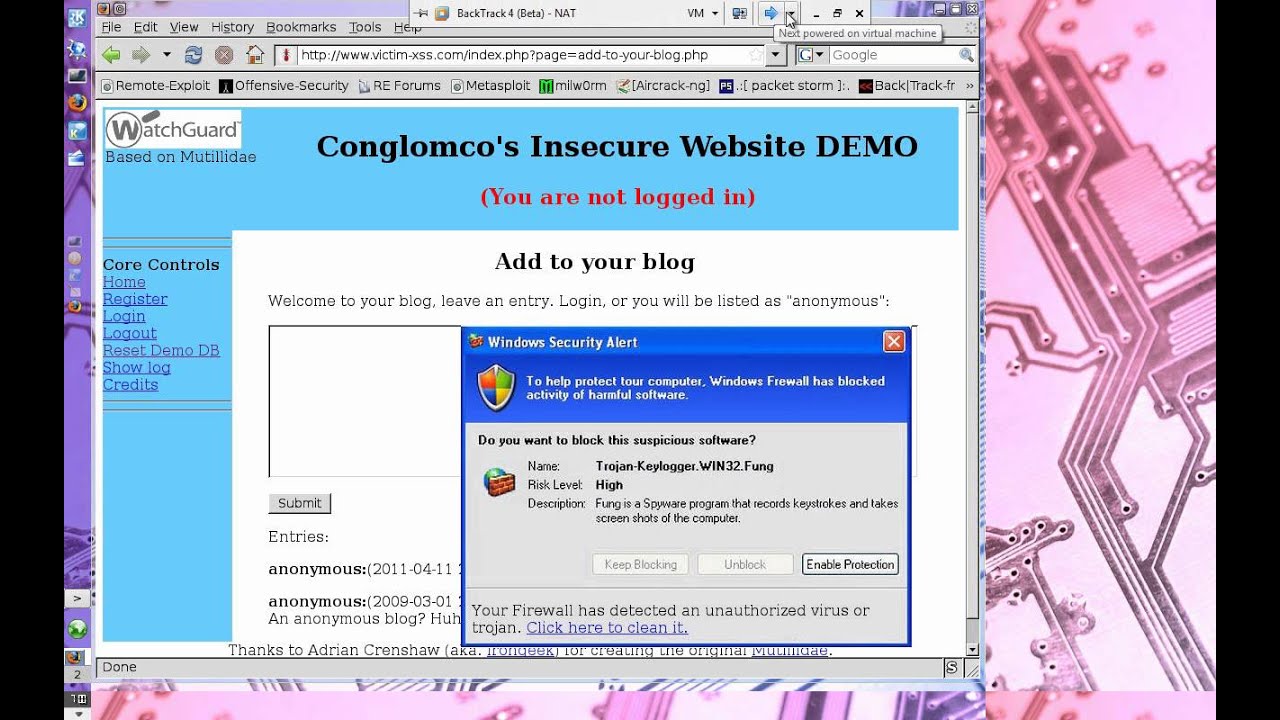Open the back/forward history dropdown arrow

166,55
